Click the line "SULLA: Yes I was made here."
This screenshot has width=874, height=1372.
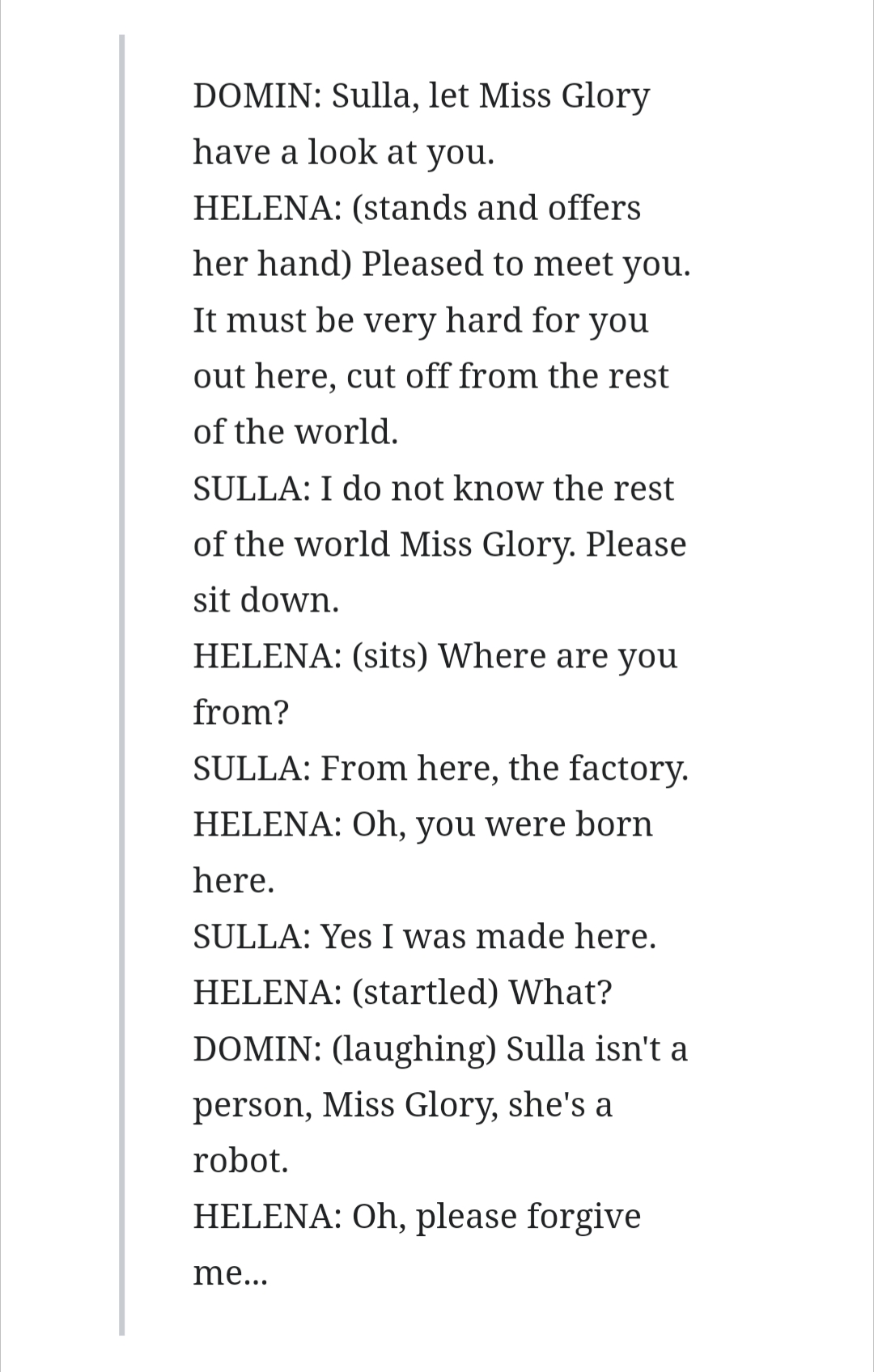point(424,936)
